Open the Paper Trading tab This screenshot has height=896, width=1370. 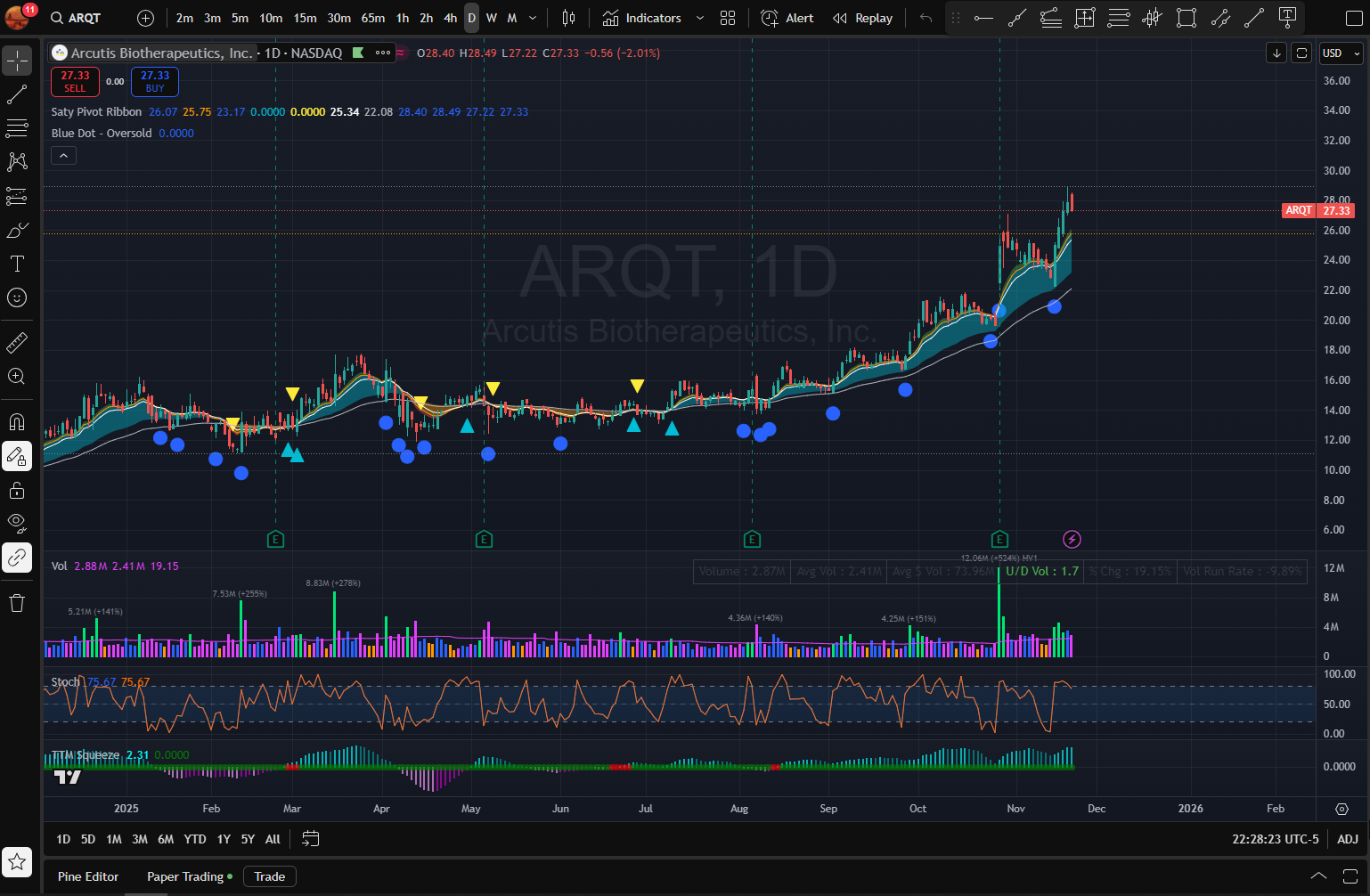click(190, 876)
